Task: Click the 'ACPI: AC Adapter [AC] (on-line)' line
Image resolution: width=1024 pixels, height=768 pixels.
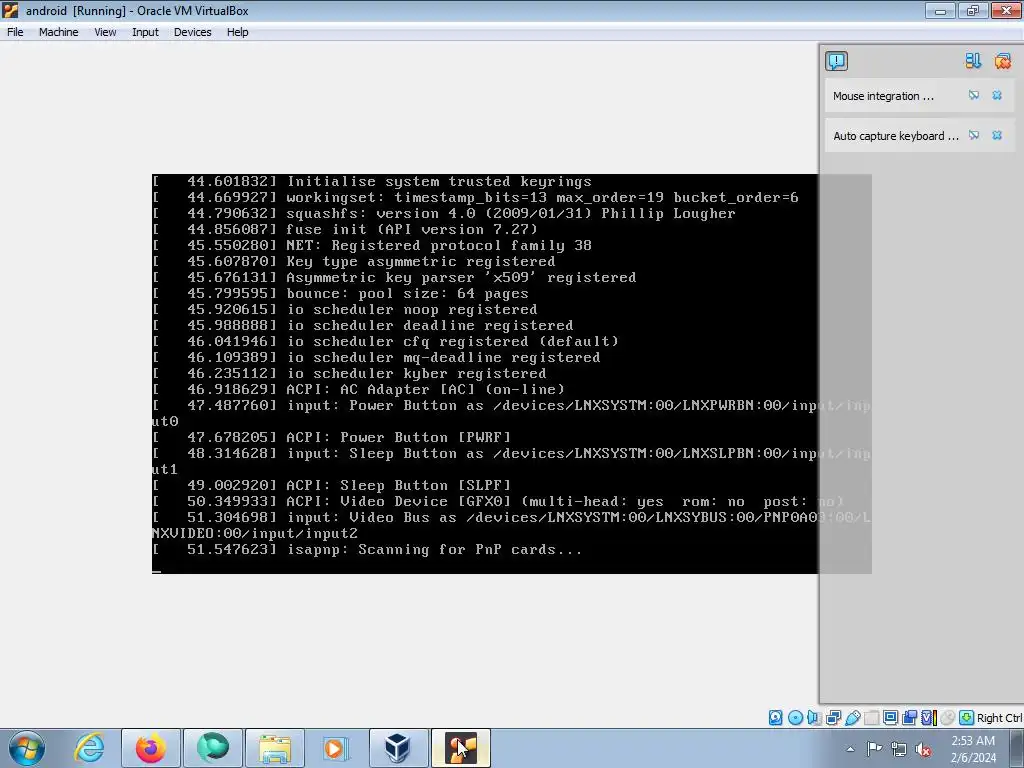Action: point(425,389)
